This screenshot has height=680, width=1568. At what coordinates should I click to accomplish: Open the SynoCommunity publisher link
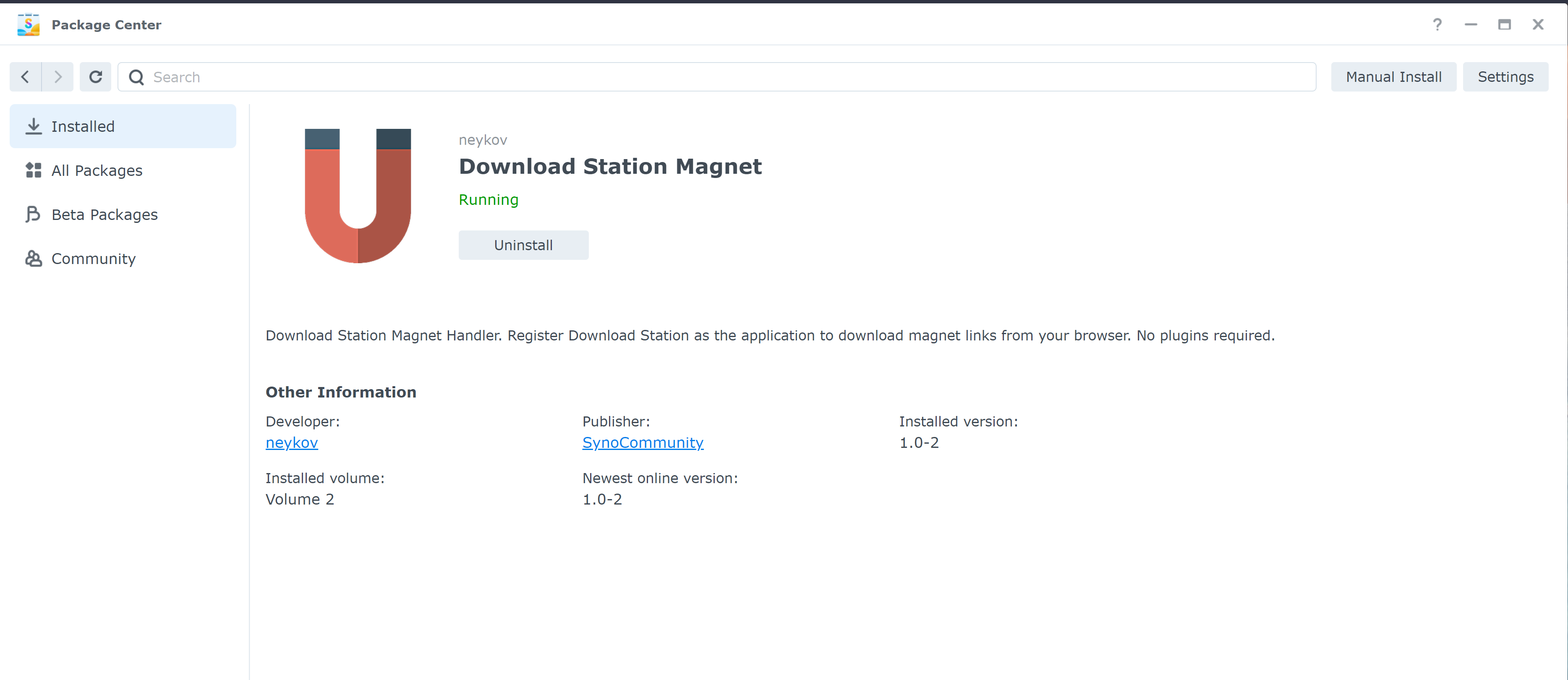pyautogui.click(x=642, y=442)
